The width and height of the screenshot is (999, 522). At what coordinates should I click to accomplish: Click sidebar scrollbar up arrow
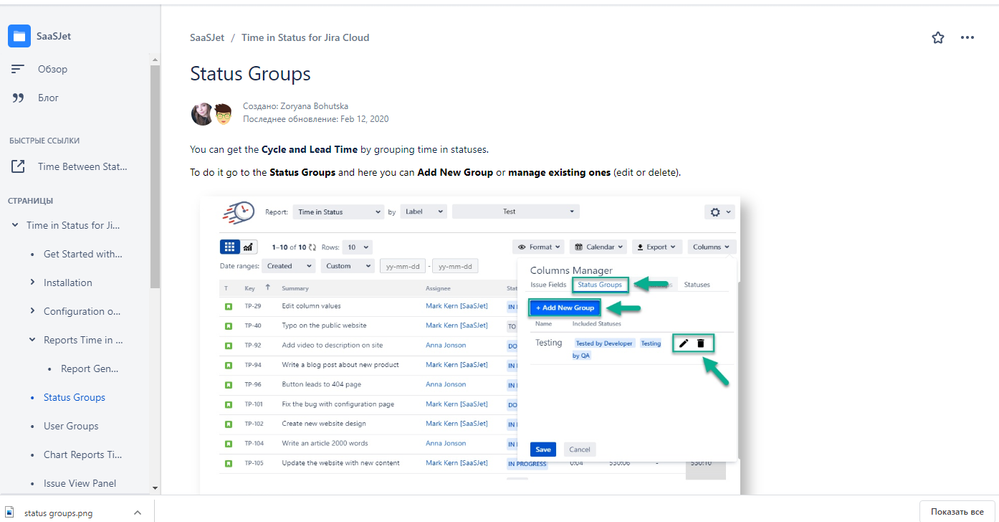(x=155, y=59)
